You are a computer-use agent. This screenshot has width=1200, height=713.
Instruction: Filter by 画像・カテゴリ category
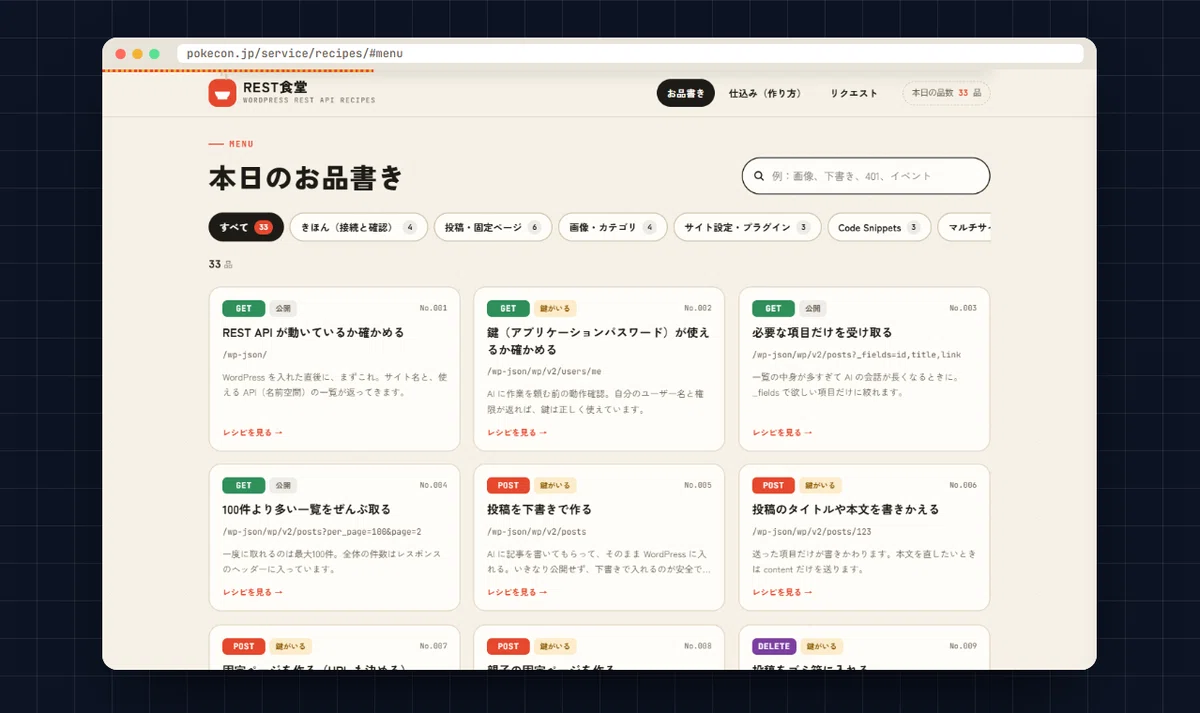tap(612, 227)
